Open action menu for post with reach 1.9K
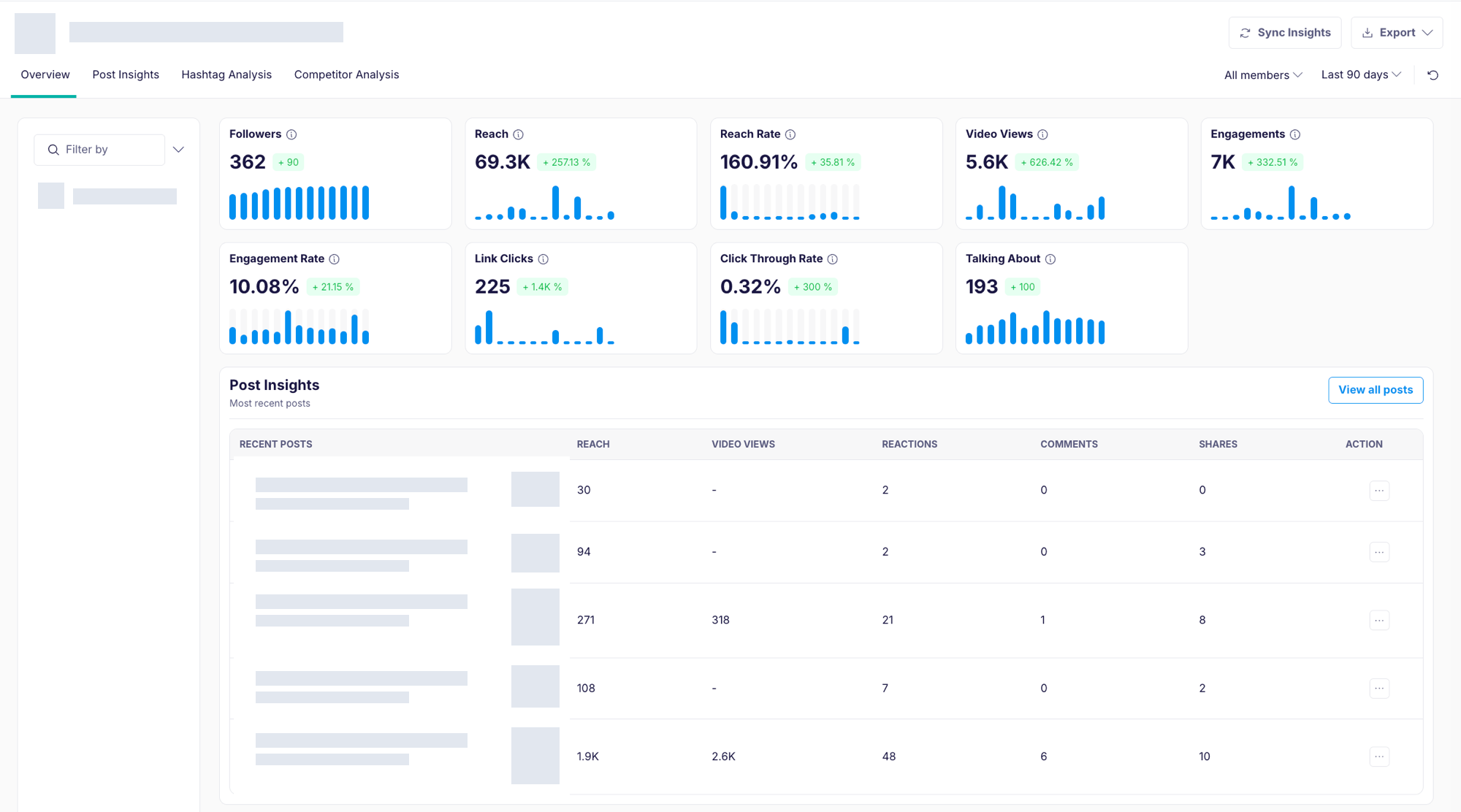 1379,757
